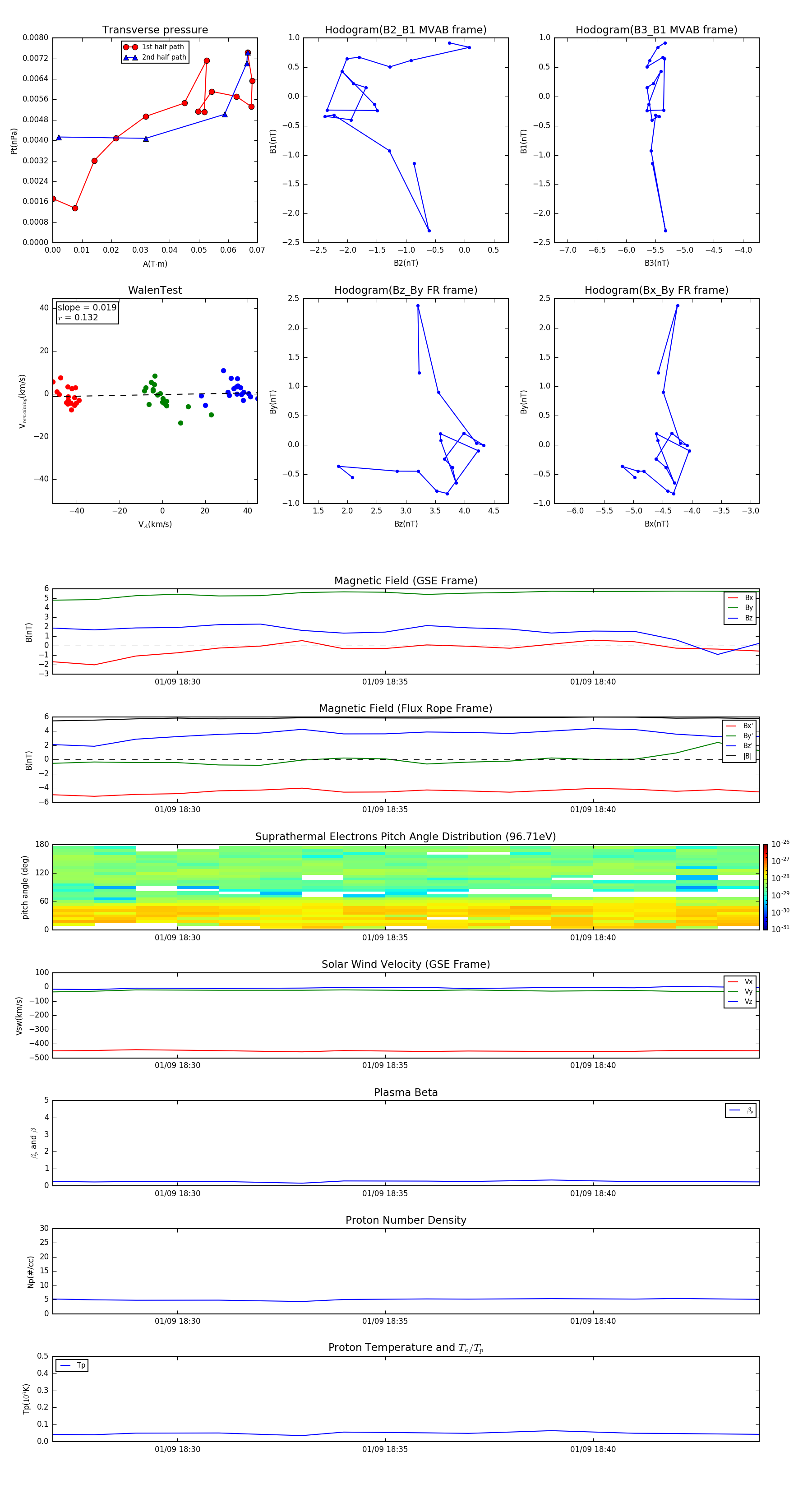Click the 'WalenTest' plot title
This screenshot has height=1489, width=812.
point(155,290)
